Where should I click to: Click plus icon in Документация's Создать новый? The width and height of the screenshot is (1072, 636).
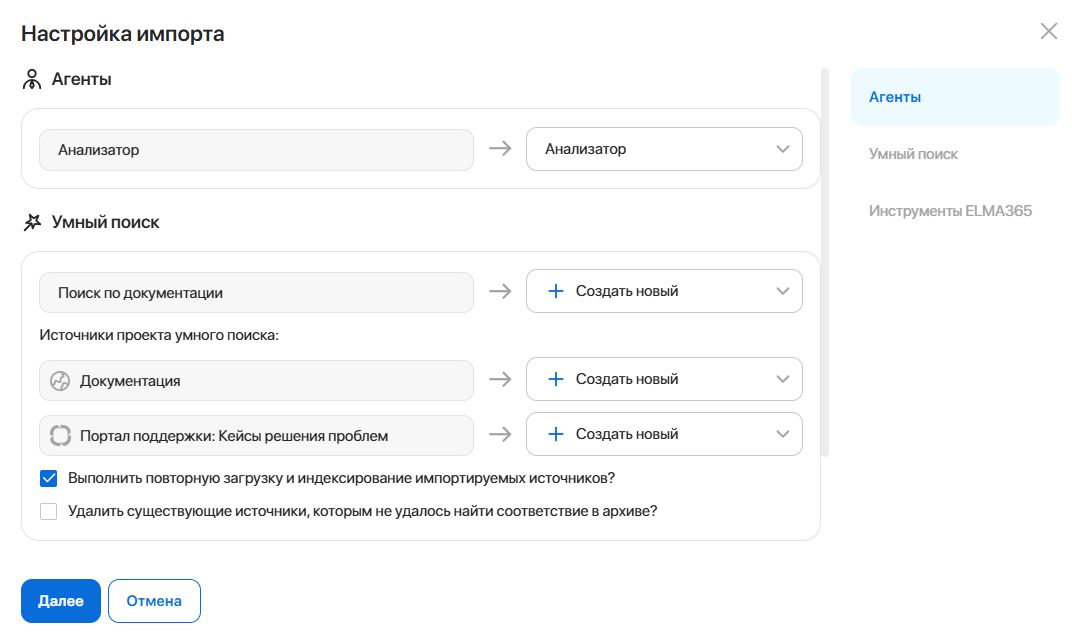point(556,379)
